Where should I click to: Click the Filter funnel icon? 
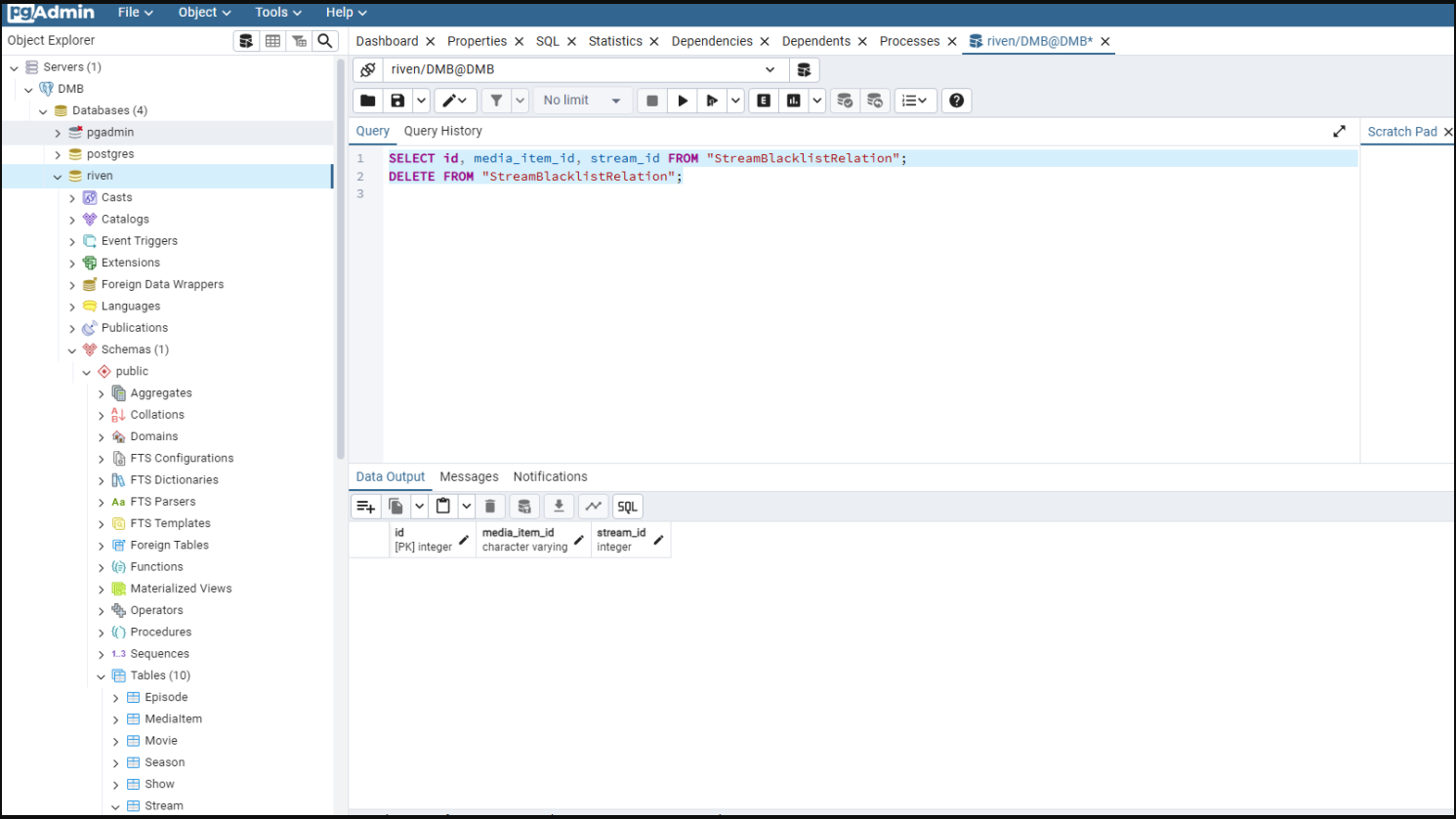(496, 101)
